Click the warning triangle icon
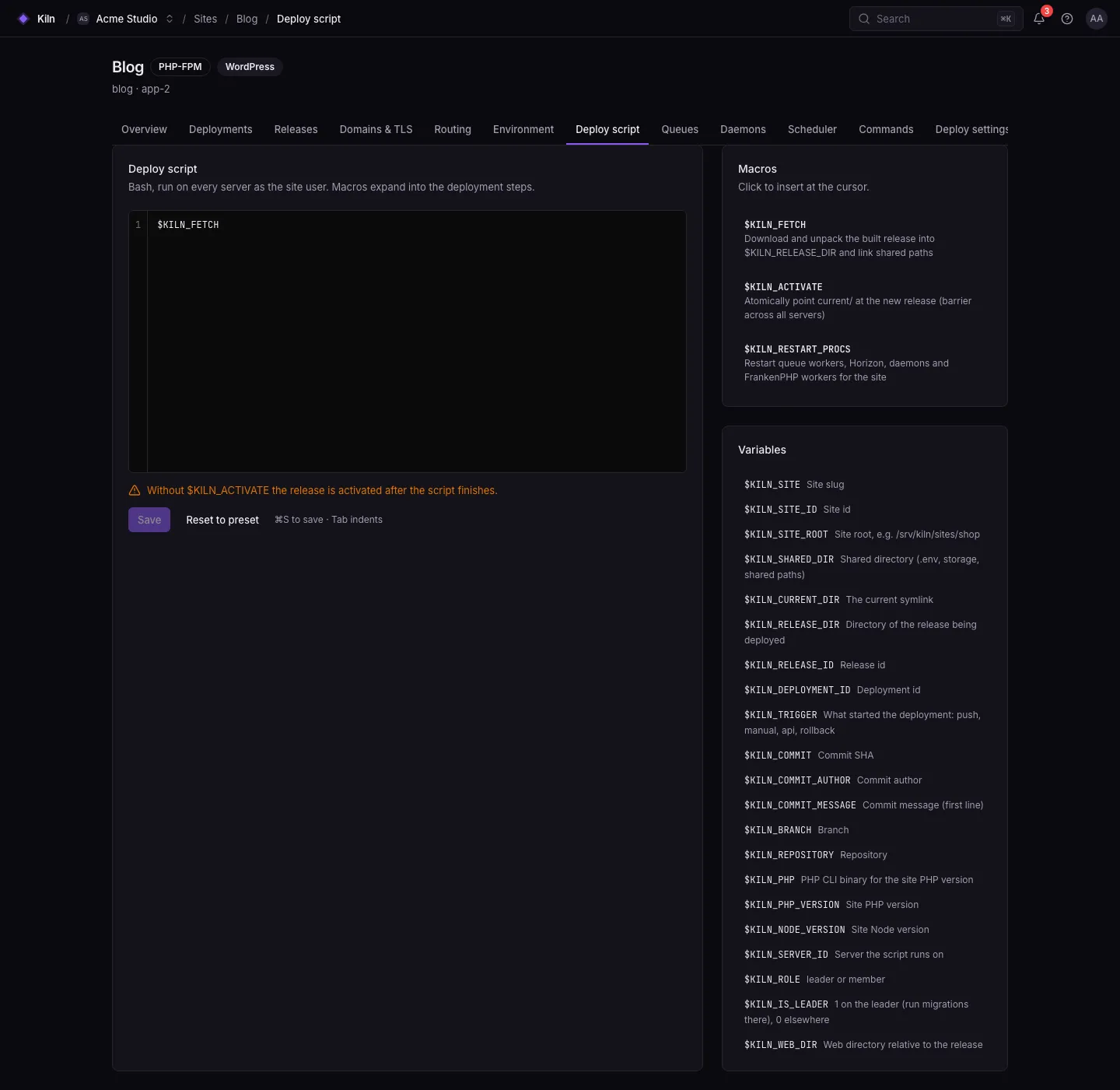Viewport: 1120px width, 1090px height. point(135,490)
